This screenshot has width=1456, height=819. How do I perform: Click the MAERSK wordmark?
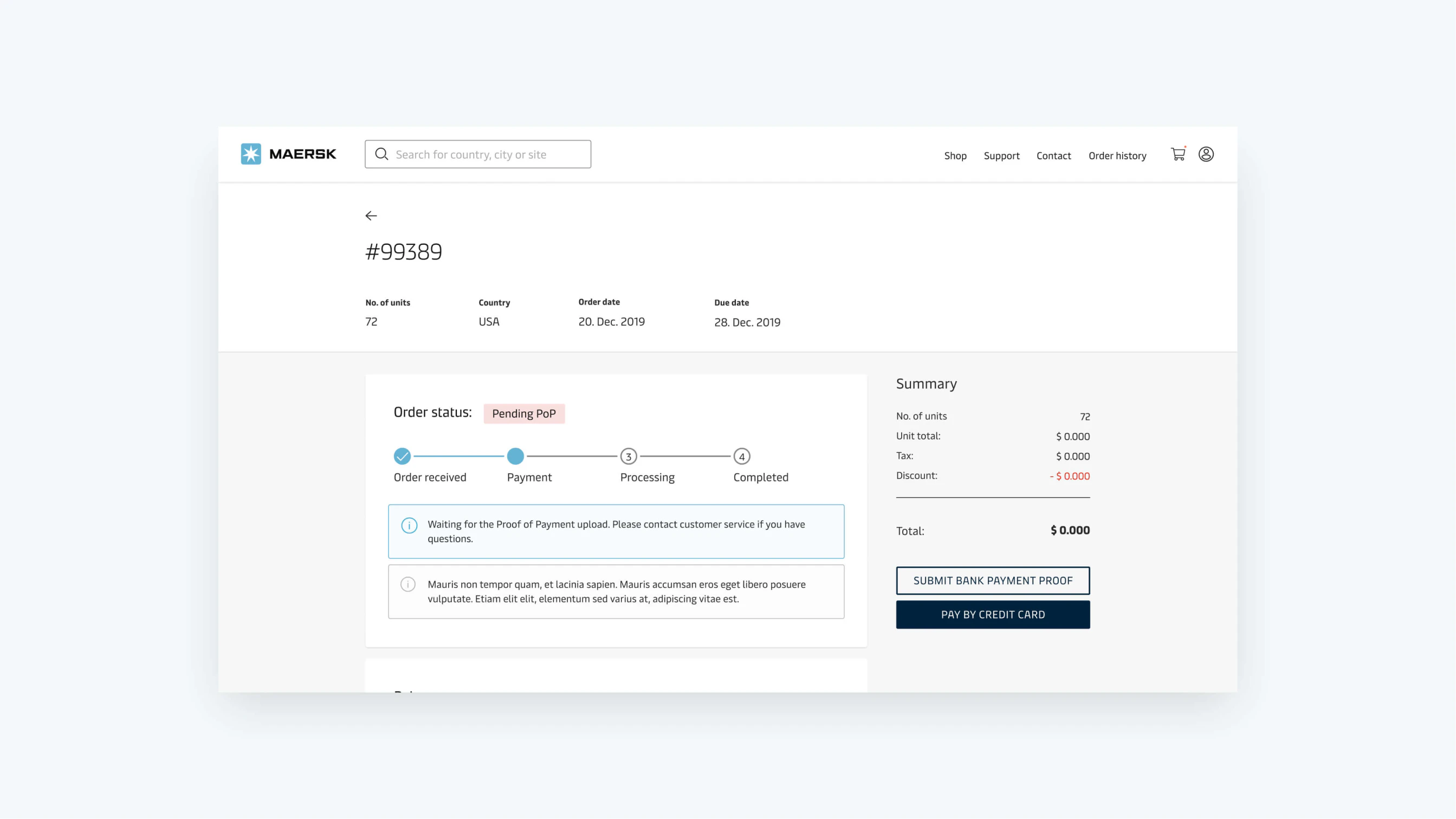point(303,154)
